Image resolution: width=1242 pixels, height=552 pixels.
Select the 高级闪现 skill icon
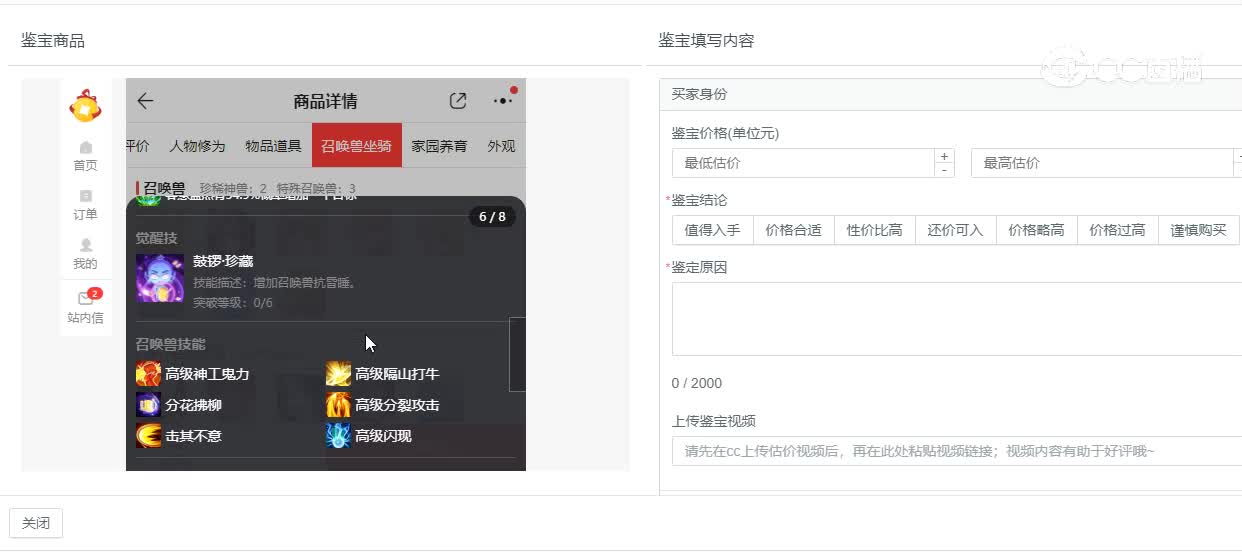coord(338,436)
